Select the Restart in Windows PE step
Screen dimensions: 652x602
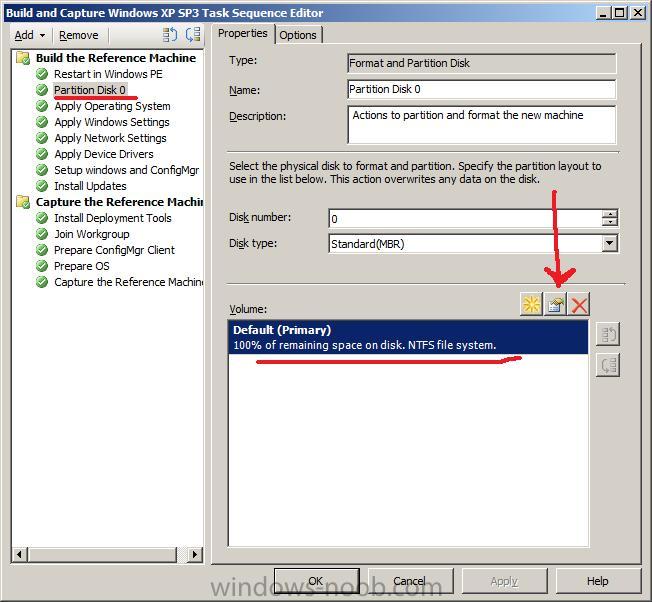pyautogui.click(x=108, y=74)
